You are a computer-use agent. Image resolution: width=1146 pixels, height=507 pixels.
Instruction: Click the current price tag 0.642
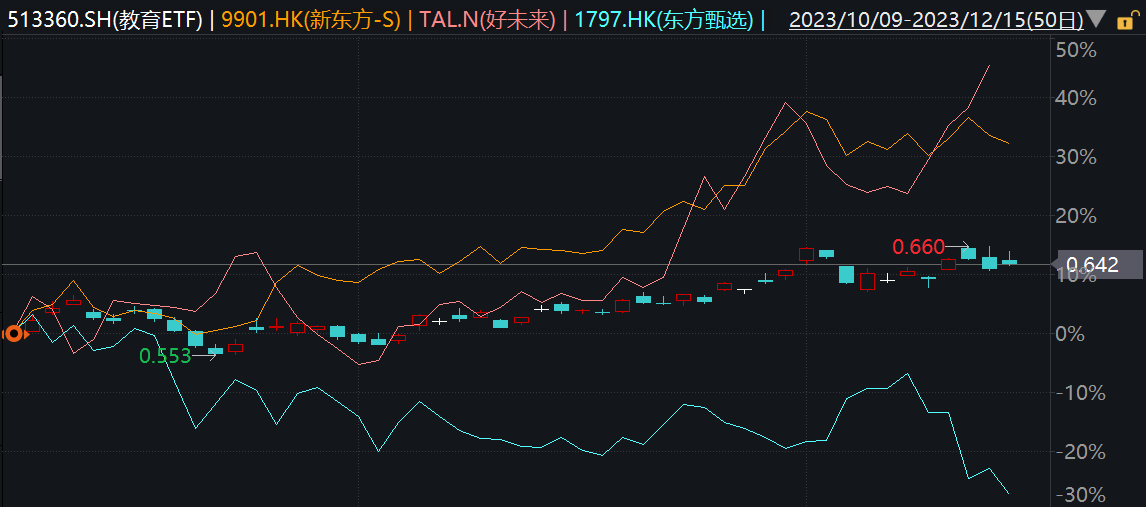click(1096, 264)
